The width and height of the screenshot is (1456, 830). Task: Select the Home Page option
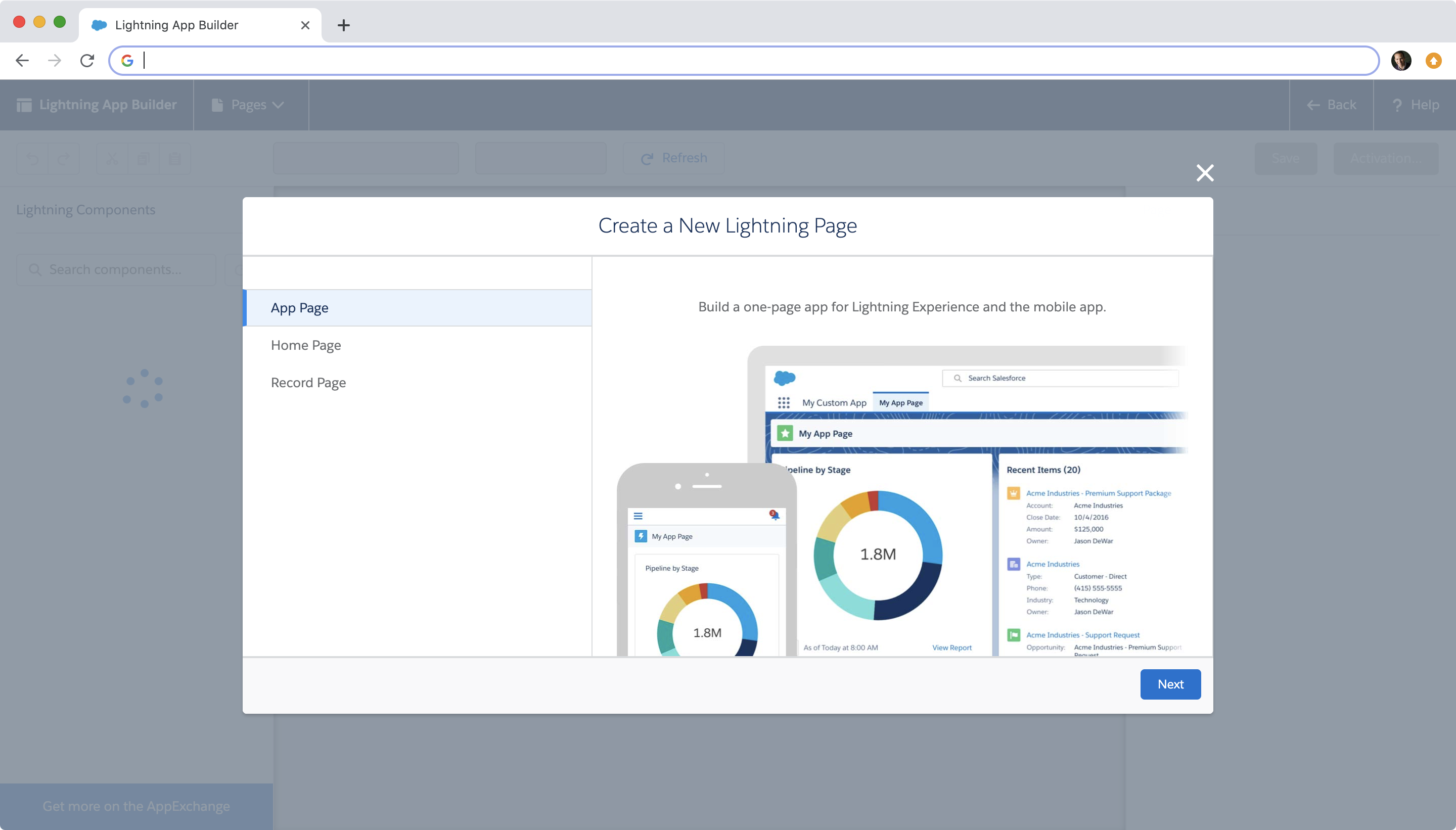[417, 345]
